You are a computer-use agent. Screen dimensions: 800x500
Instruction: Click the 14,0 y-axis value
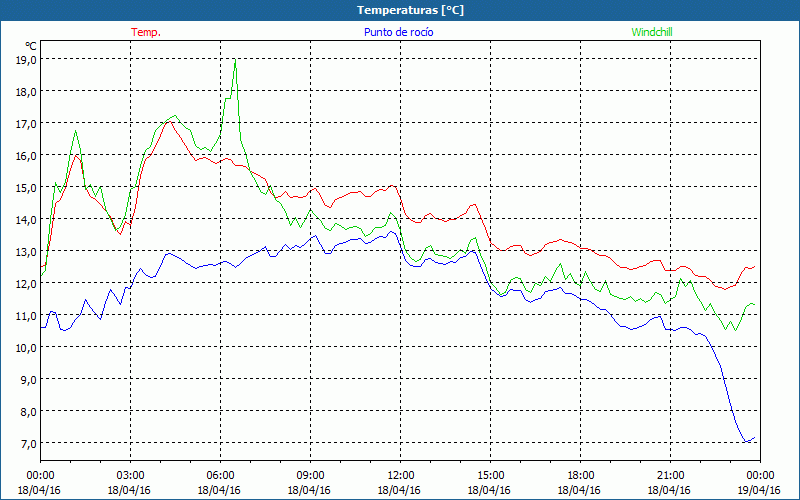[x=27, y=220]
